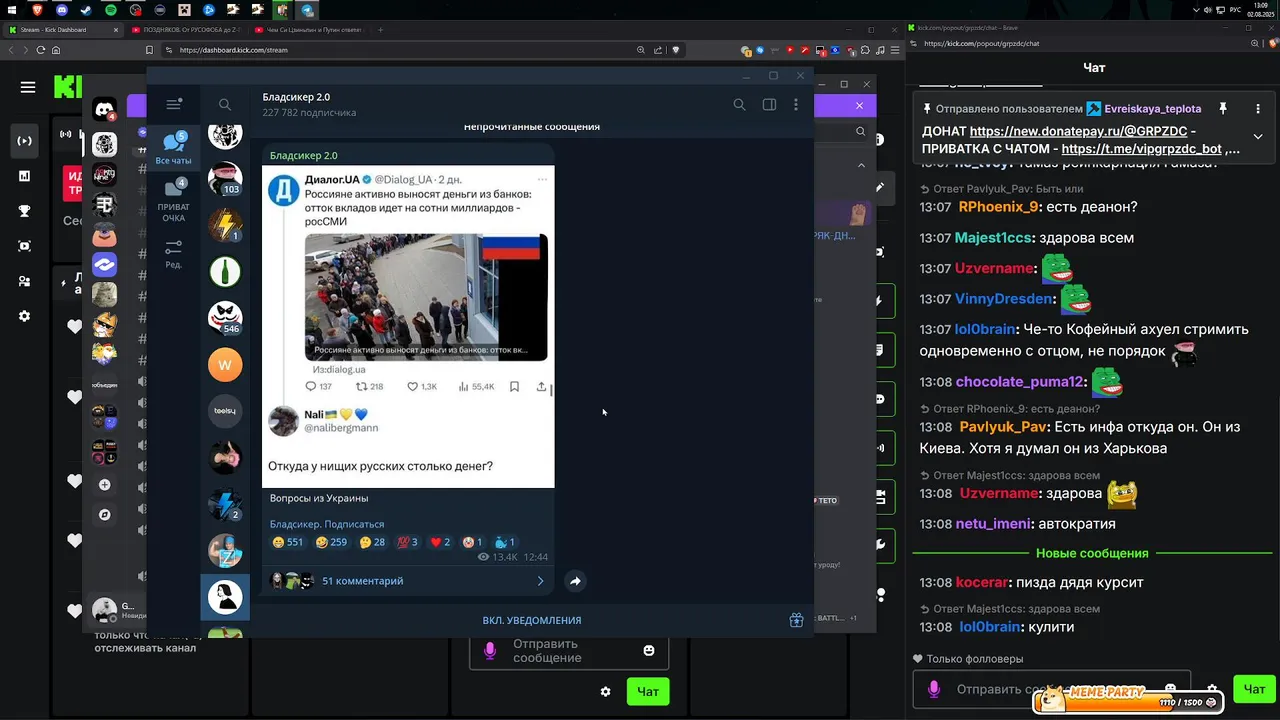Open the green bottle avatar chat

click(x=225, y=271)
